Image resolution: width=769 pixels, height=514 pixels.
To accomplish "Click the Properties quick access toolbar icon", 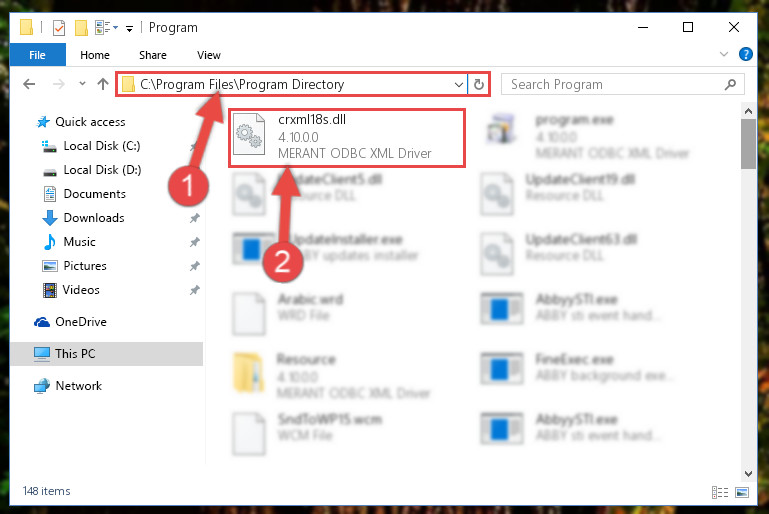I will (x=59, y=28).
